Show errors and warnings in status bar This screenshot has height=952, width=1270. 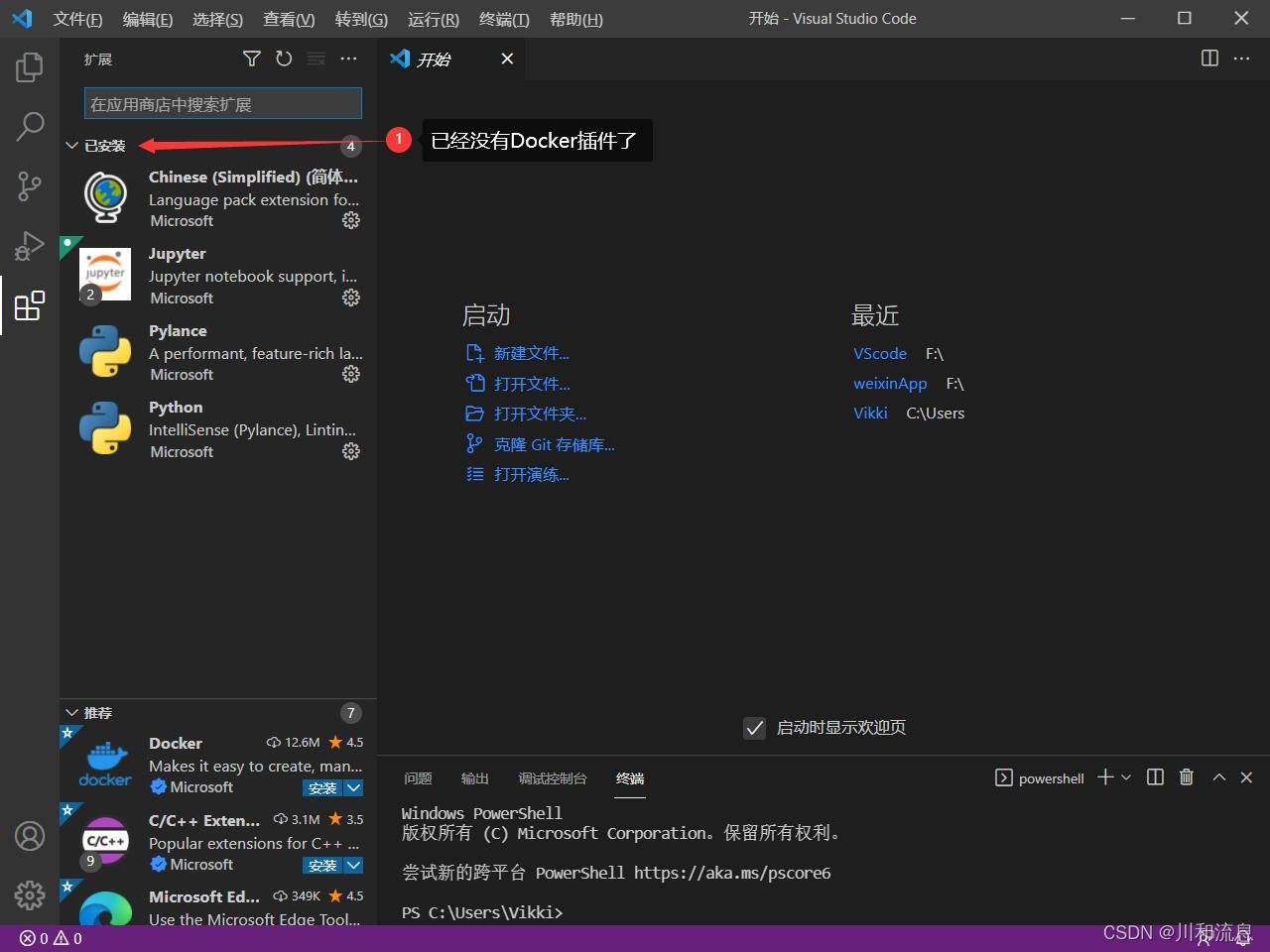[51, 938]
